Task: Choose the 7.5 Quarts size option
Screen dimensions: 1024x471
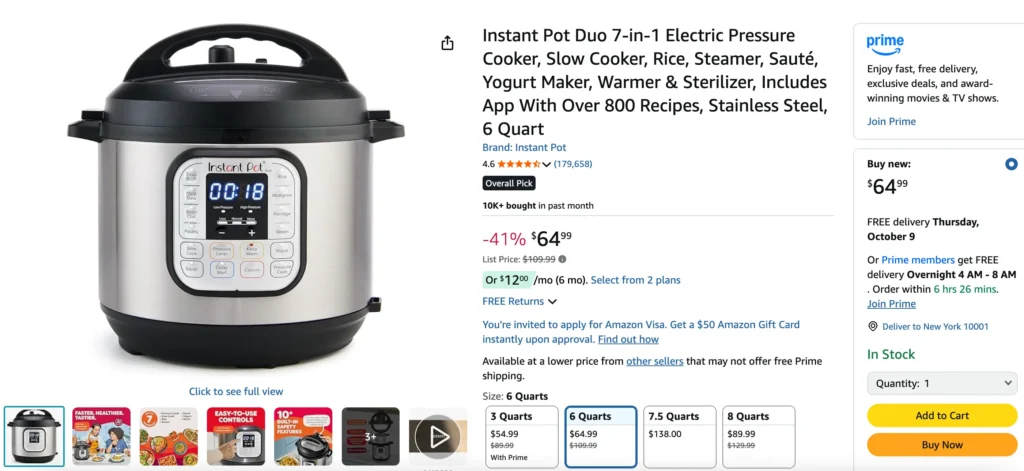Action: coord(680,436)
